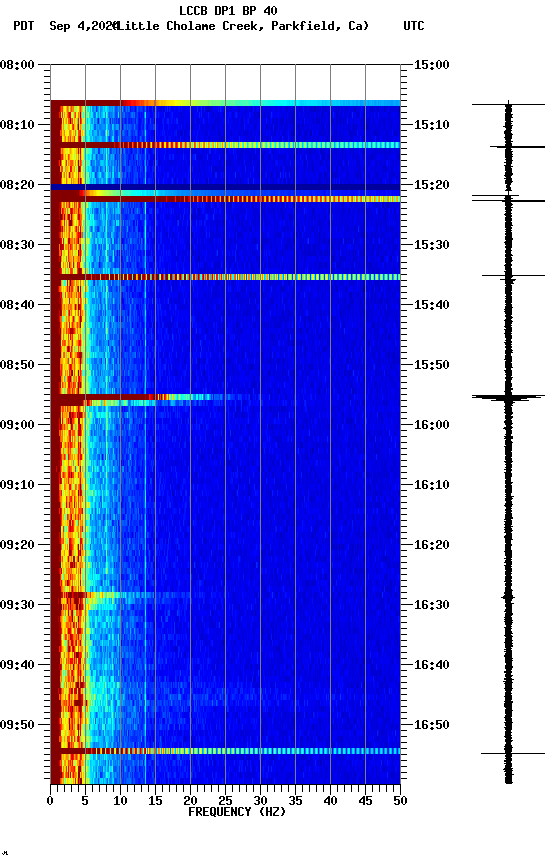Click the dark blue data gap stripe at 08:20
This screenshot has height=864, width=552.
click(x=225, y=187)
